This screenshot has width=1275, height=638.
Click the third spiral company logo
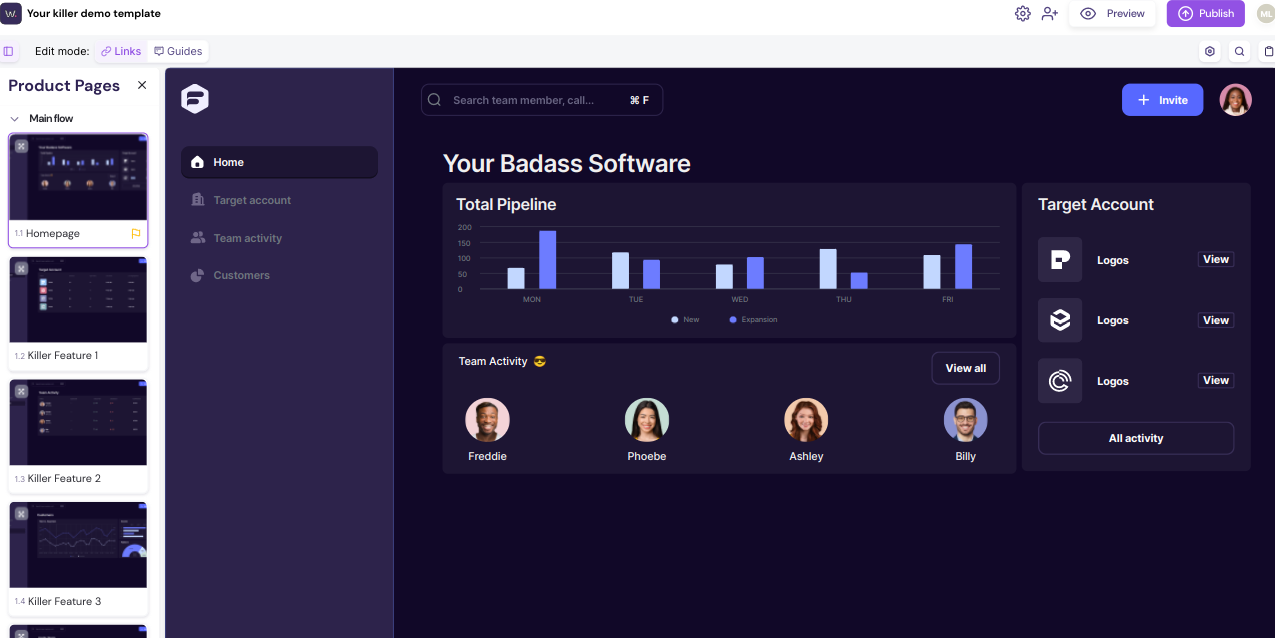1060,381
